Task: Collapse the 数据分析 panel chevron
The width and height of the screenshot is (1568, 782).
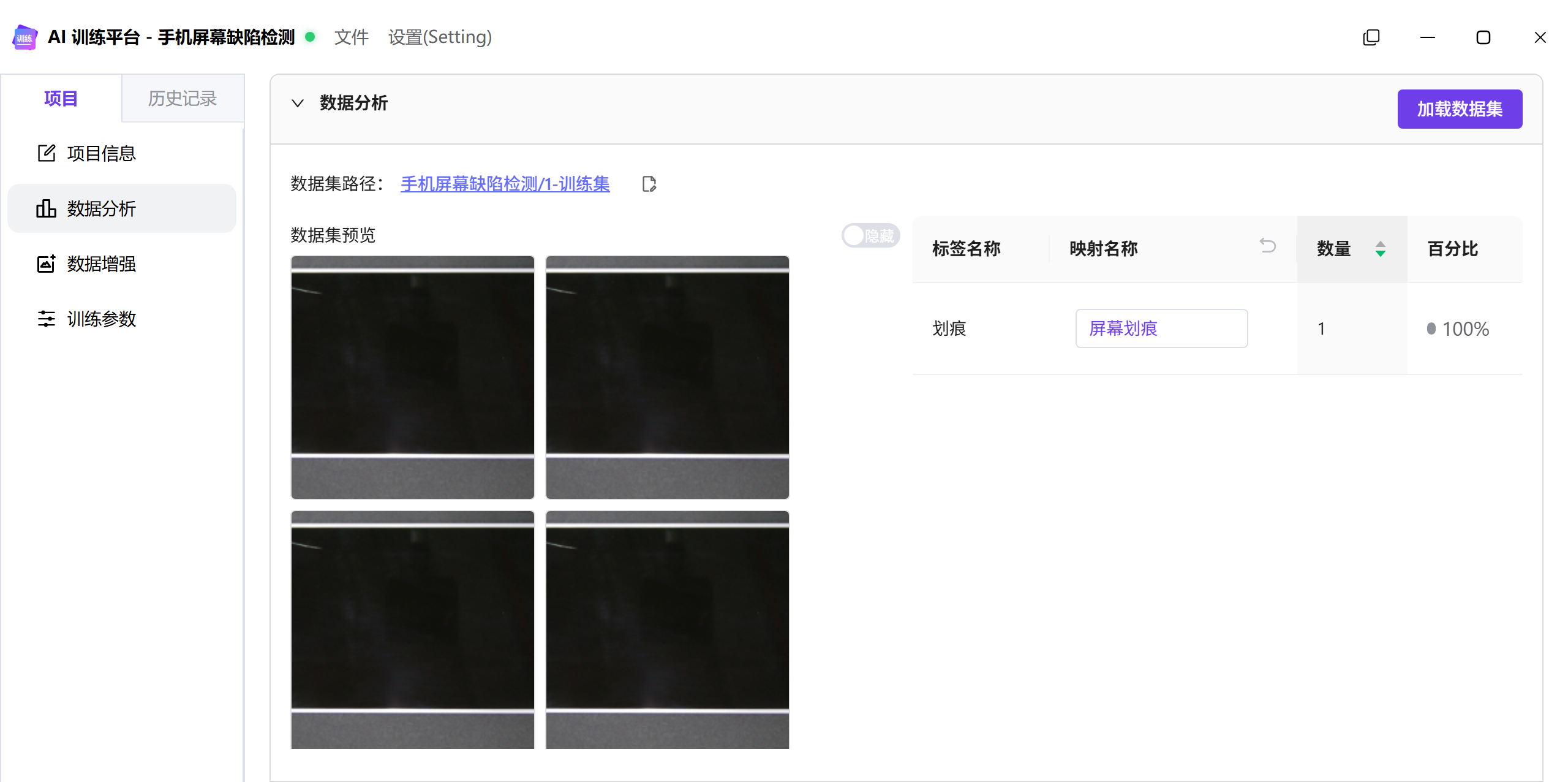Action: pyautogui.click(x=298, y=103)
